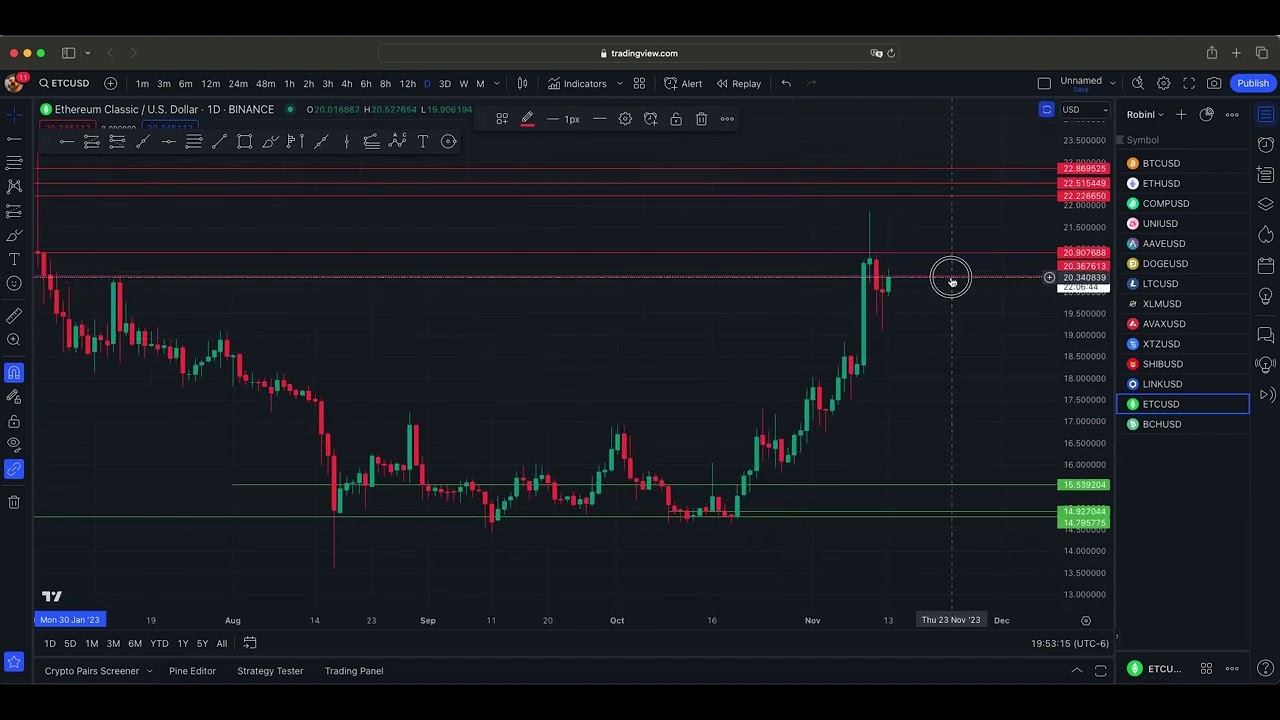
Task: Switch to the 1m interval
Action: [x=142, y=83]
